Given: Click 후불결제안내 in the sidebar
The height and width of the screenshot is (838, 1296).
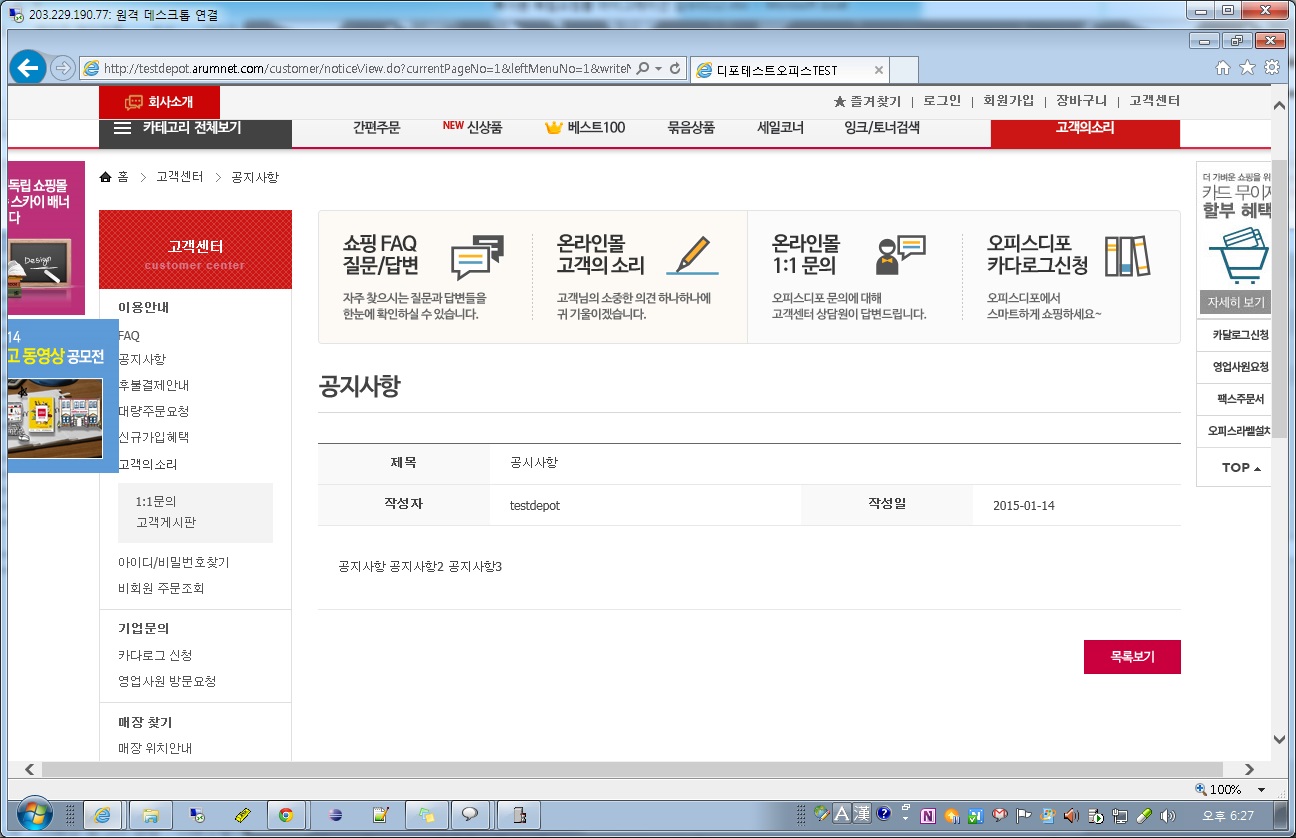Looking at the screenshot, I should [154, 385].
